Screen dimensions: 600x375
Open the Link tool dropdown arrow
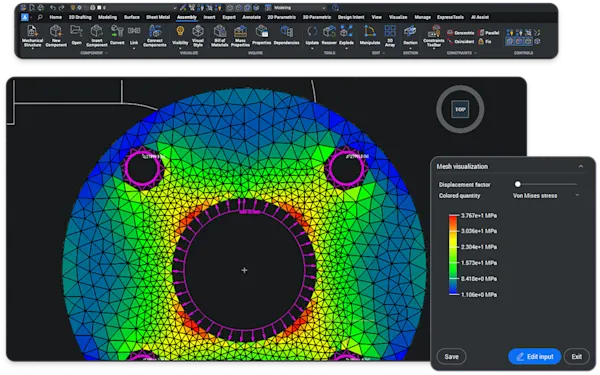point(134,48)
